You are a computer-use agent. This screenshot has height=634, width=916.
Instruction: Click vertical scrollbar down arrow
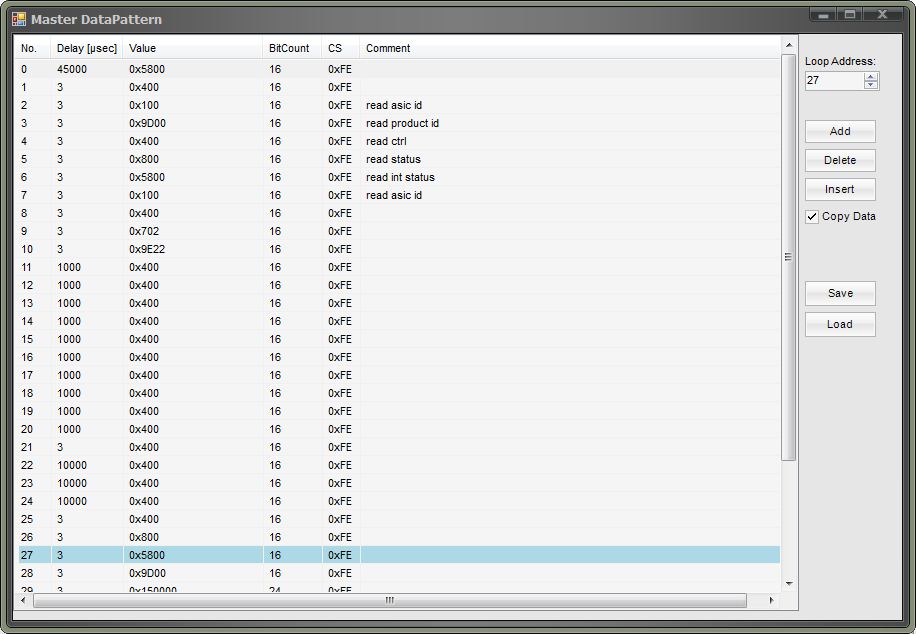click(x=788, y=584)
